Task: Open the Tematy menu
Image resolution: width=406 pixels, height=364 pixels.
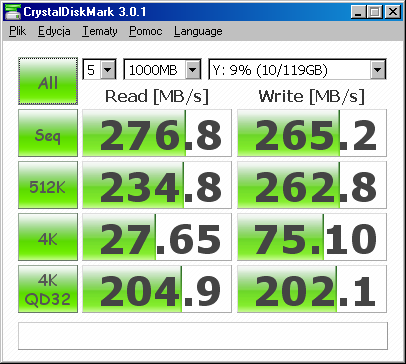Action: tap(100, 31)
